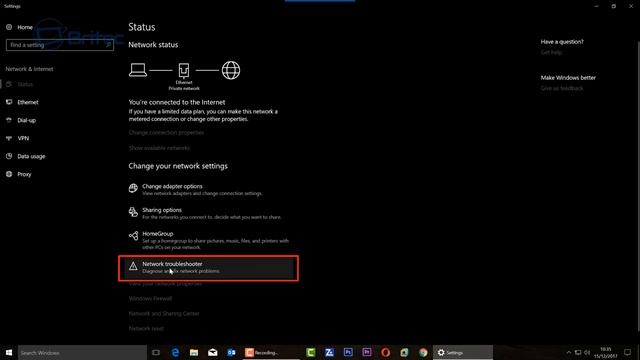
Task: Click the Settings window vertical scrollbar
Action: click(638, 186)
